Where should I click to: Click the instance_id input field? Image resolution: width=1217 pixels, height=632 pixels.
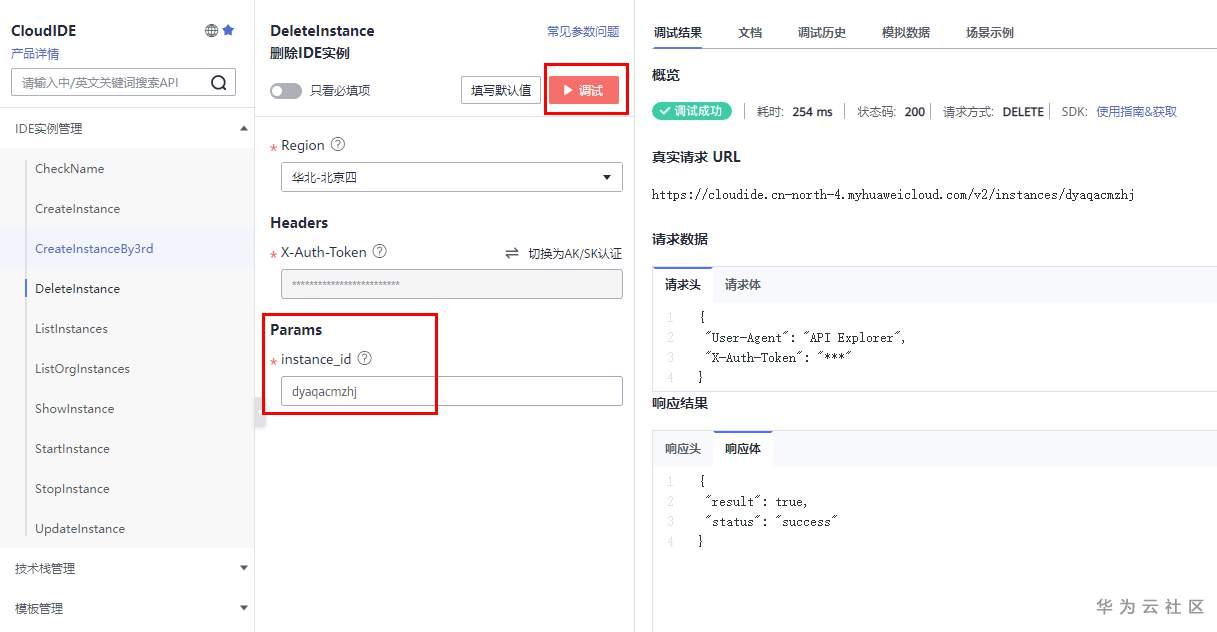point(452,391)
